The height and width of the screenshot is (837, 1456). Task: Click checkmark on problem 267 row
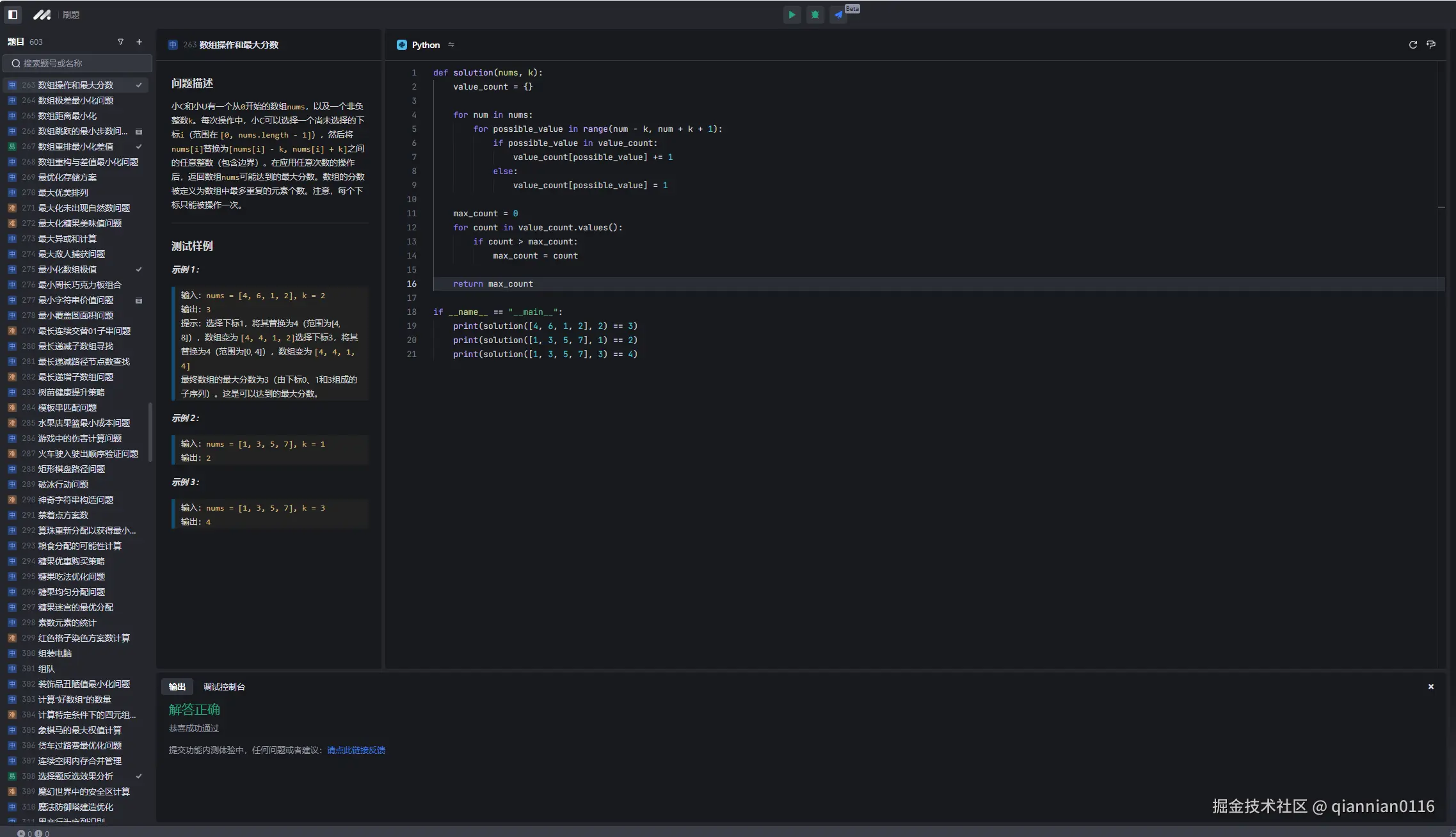(x=139, y=147)
